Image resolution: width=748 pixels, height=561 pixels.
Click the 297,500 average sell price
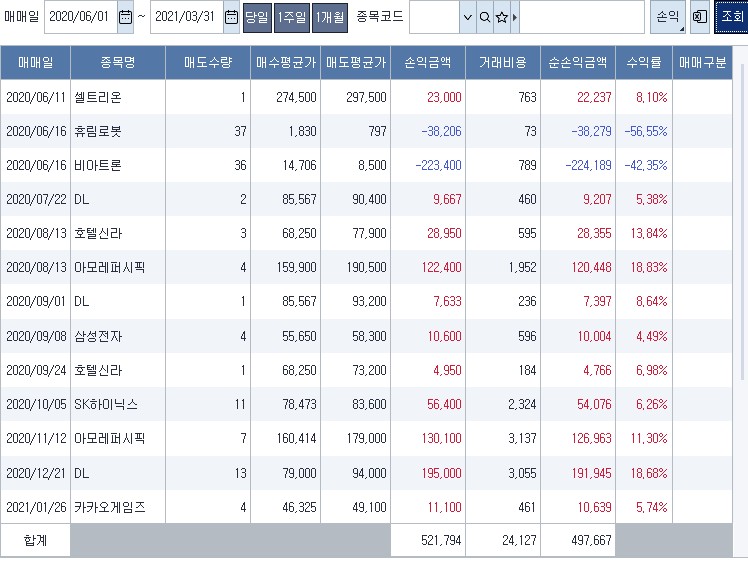point(366,97)
